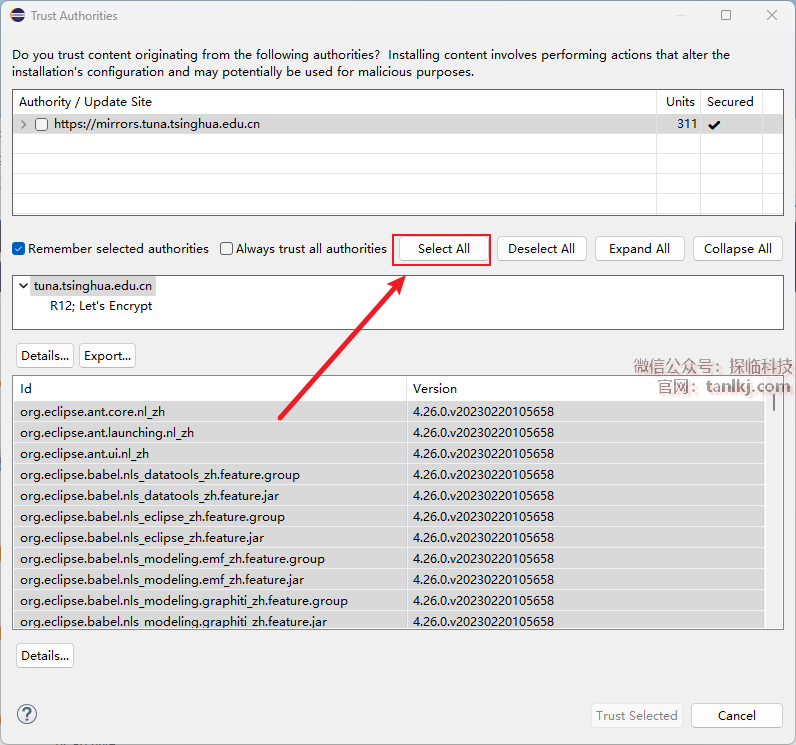Expand the mirrors.tuna.tsinghua.edu.cn tree row
796x745 pixels.
(24, 125)
